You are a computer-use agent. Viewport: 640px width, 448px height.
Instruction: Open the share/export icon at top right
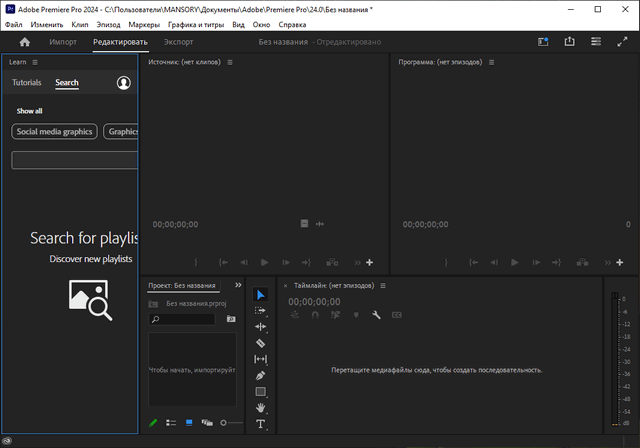pyautogui.click(x=569, y=42)
